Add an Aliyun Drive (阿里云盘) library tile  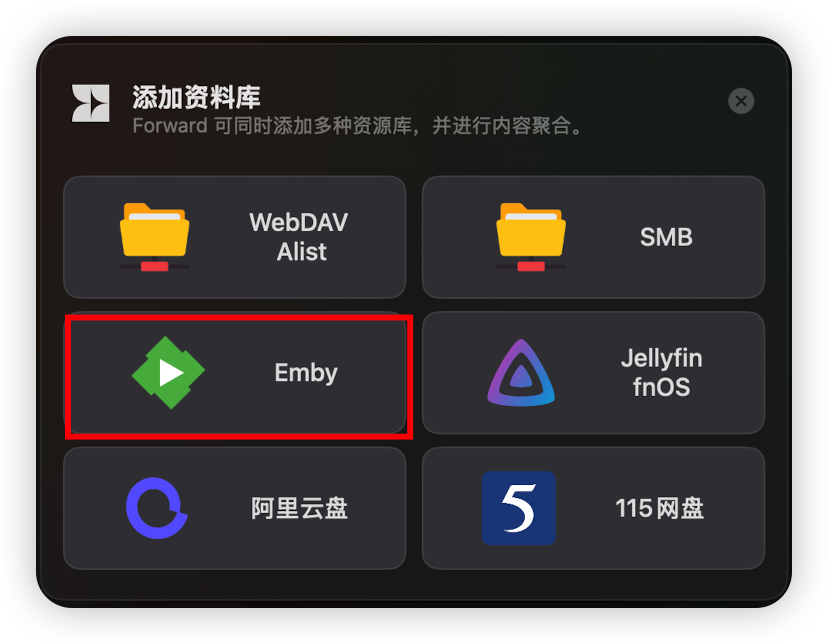pyautogui.click(x=235, y=508)
